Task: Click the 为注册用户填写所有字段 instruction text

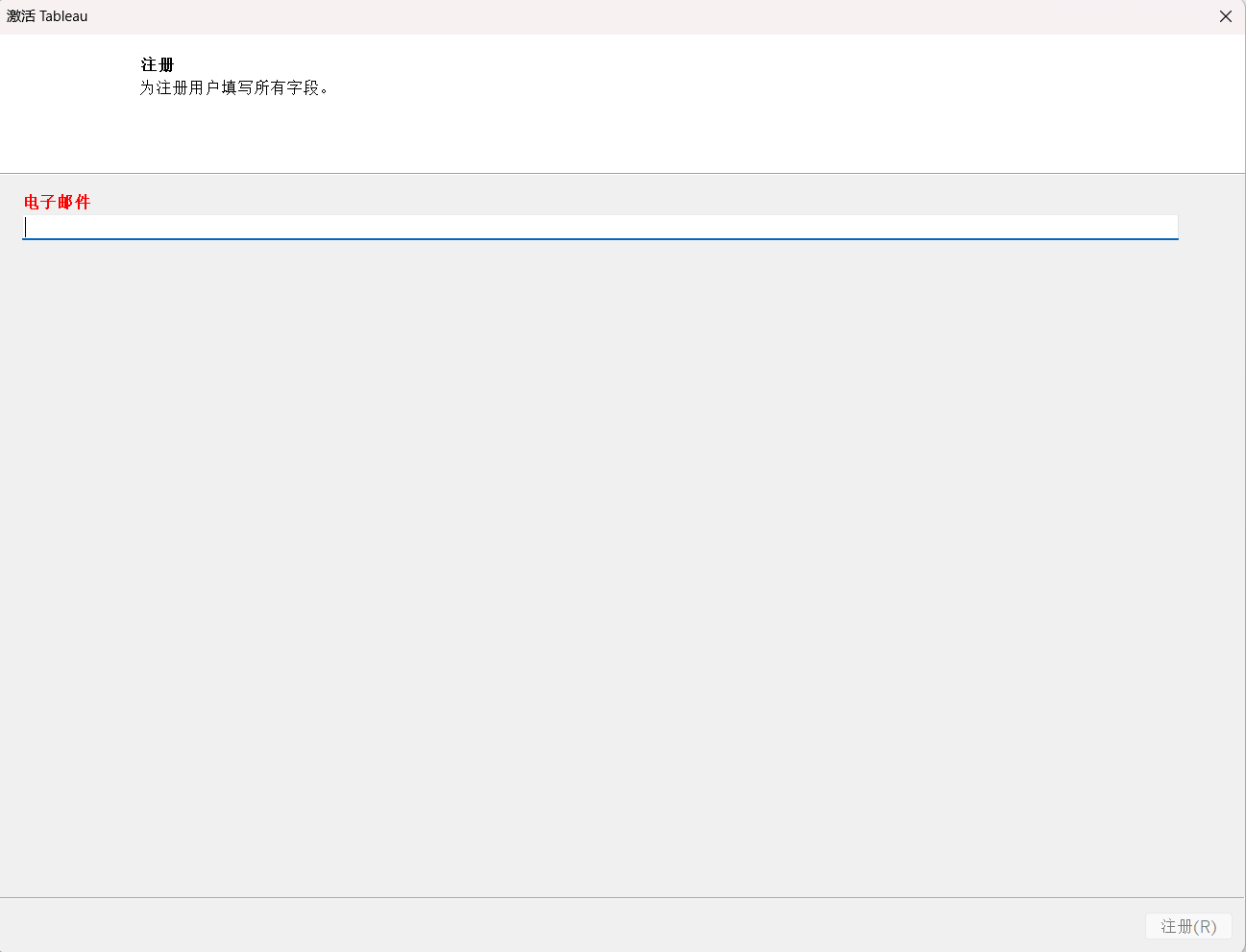Action: tap(234, 87)
